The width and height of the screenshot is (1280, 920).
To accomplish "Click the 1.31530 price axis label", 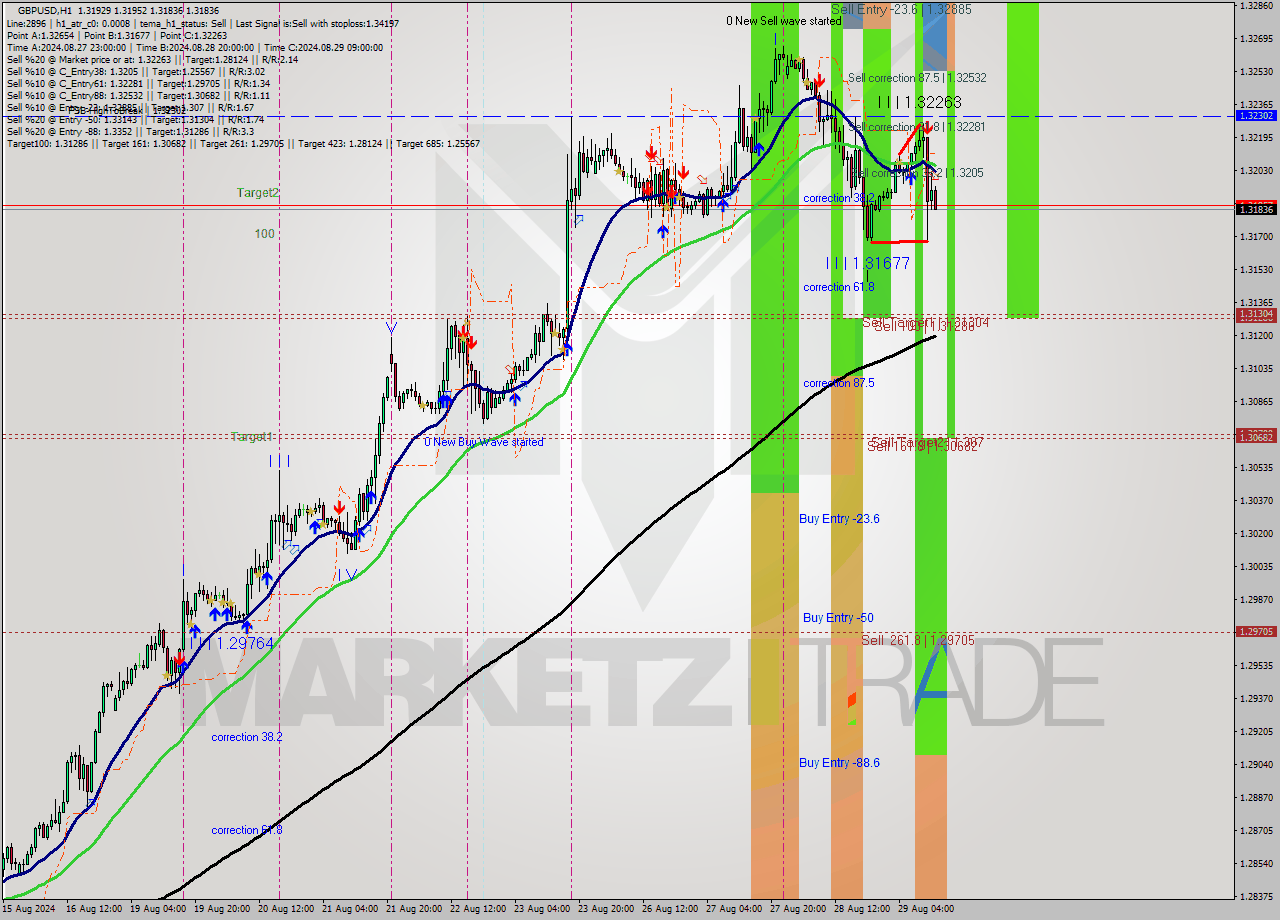I will click(1257, 270).
